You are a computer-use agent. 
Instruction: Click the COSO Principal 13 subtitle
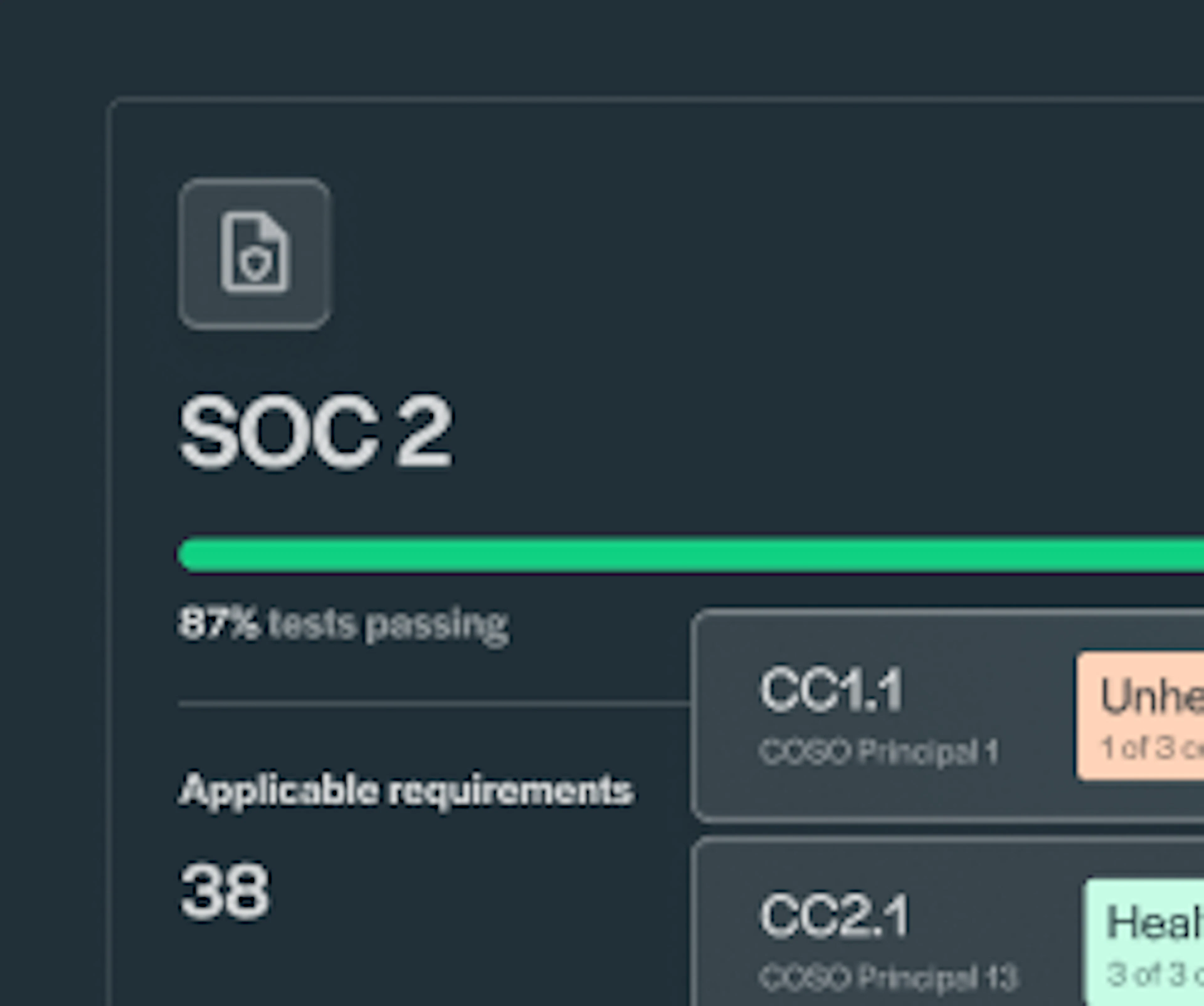[889, 977]
